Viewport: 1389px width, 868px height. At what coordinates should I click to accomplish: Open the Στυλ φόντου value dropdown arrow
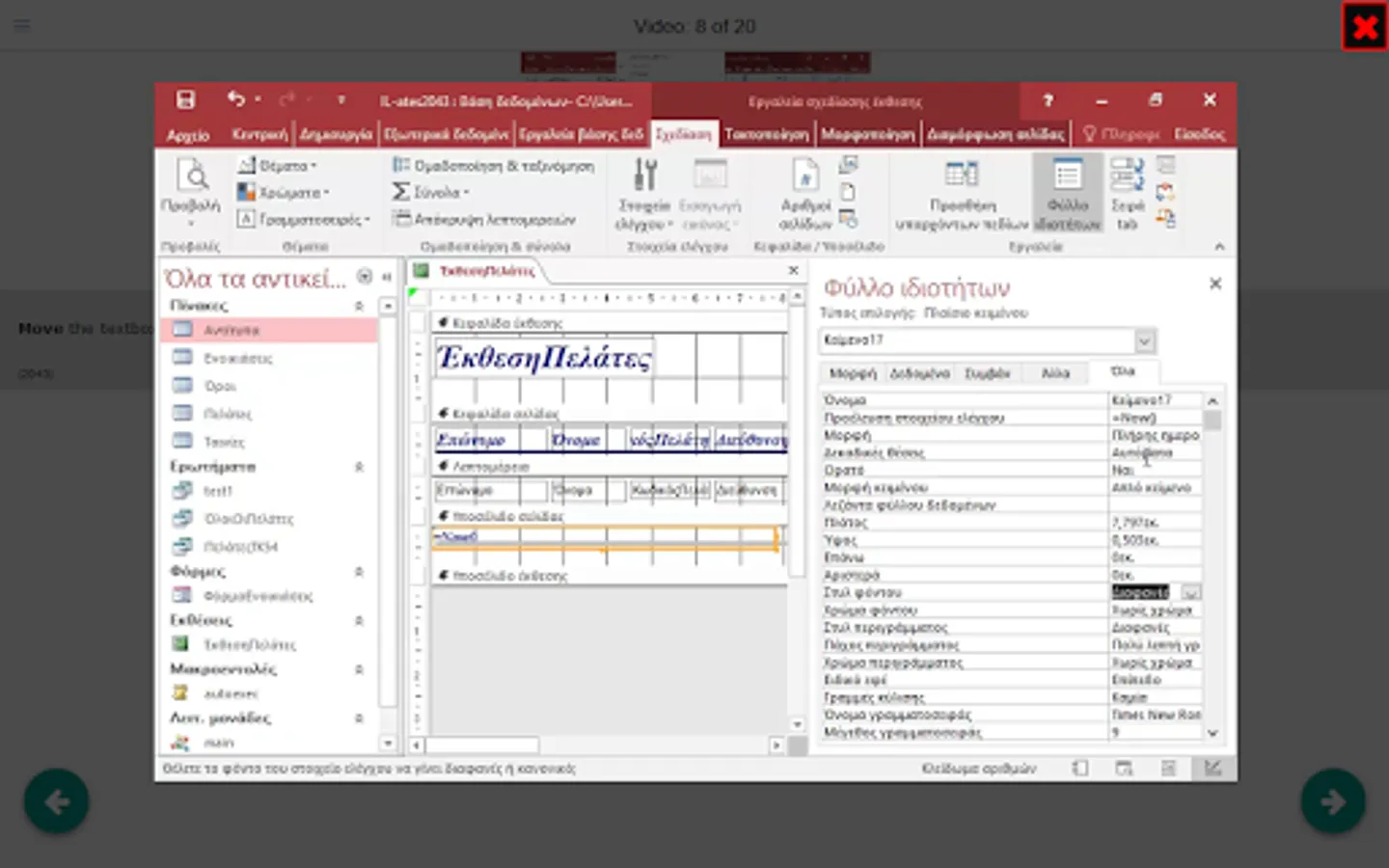click(x=1191, y=592)
